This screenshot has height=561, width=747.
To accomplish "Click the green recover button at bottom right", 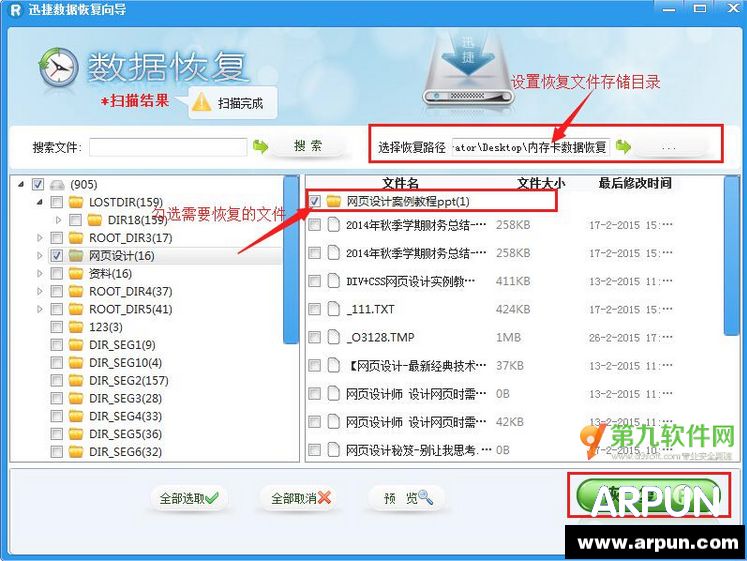I will [648, 495].
